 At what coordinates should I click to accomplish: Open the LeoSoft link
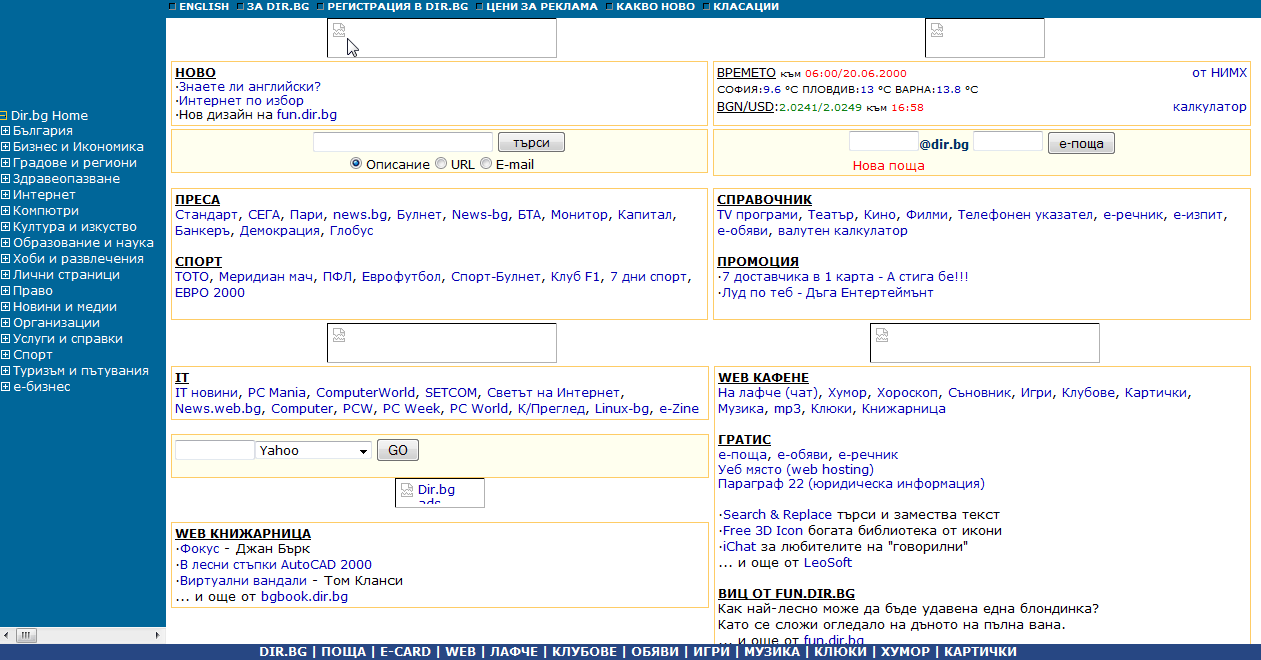(x=828, y=563)
